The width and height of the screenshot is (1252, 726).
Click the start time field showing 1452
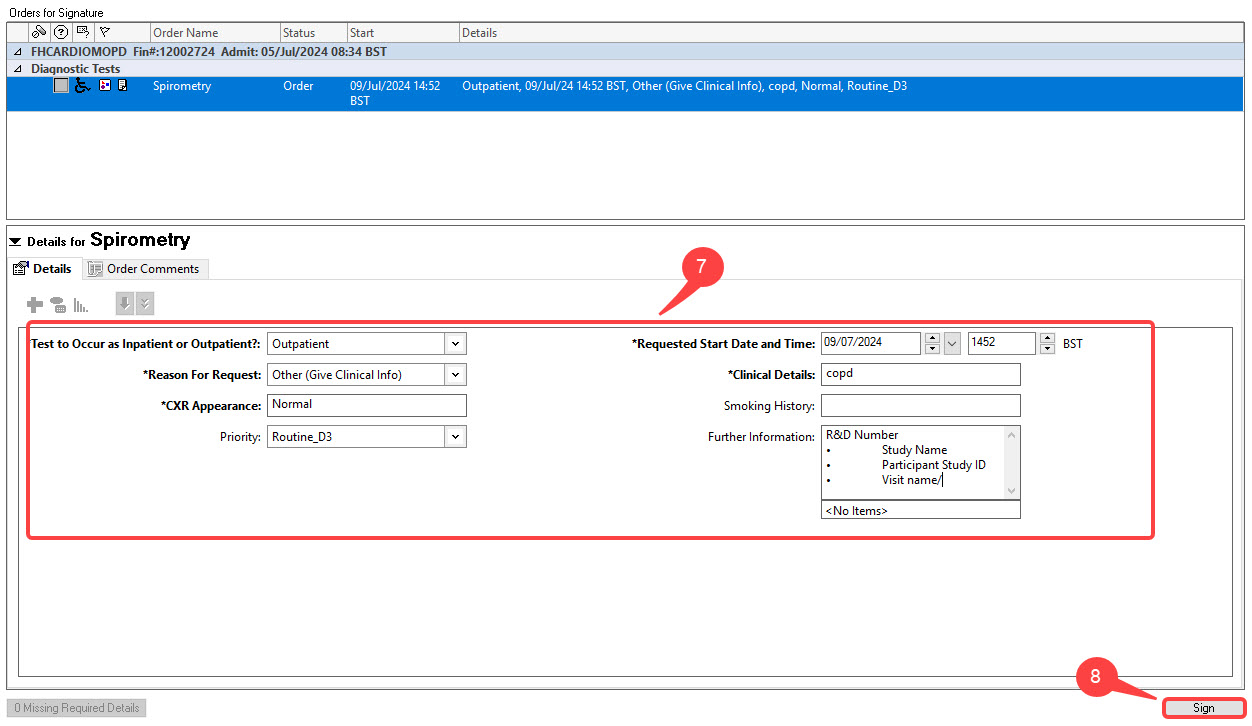pos(1002,344)
